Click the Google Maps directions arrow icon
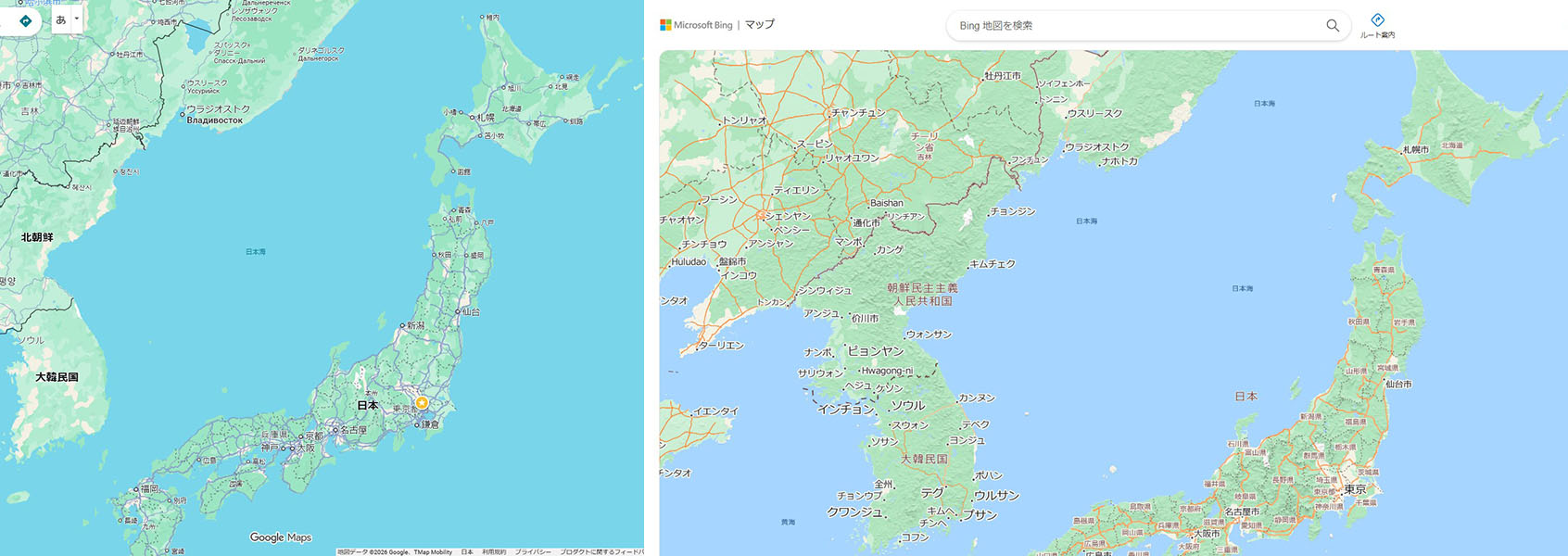The width and height of the screenshot is (1568, 556). [25, 20]
